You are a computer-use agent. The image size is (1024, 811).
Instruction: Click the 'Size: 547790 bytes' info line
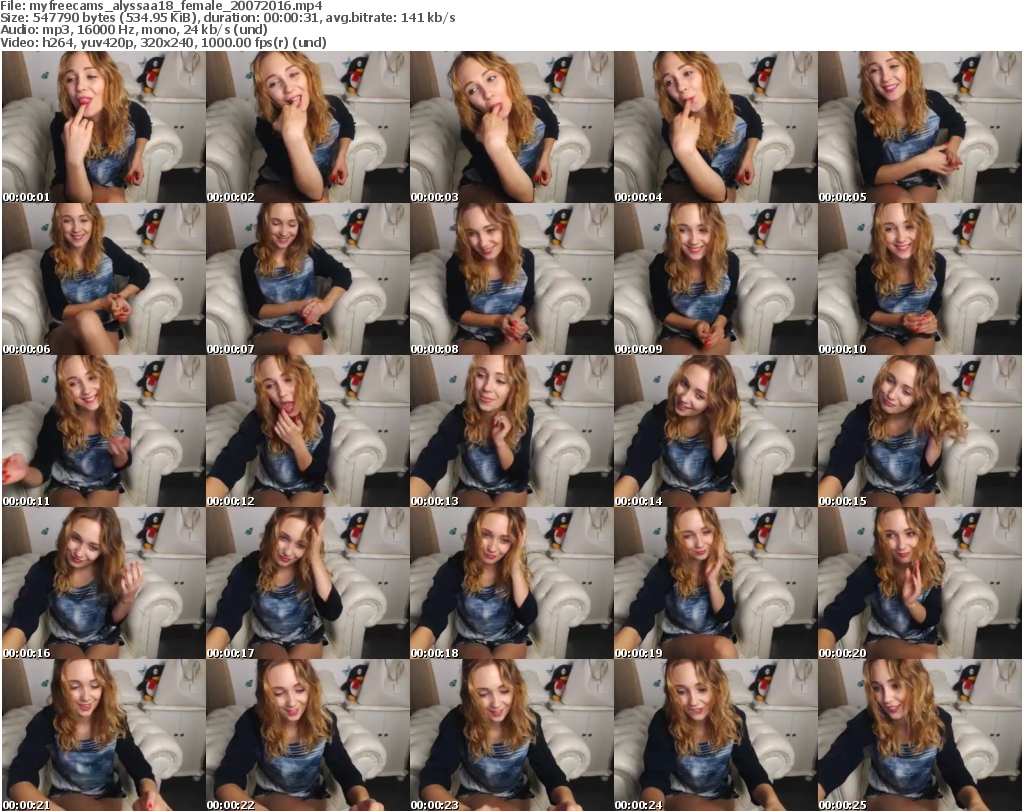tap(228, 18)
